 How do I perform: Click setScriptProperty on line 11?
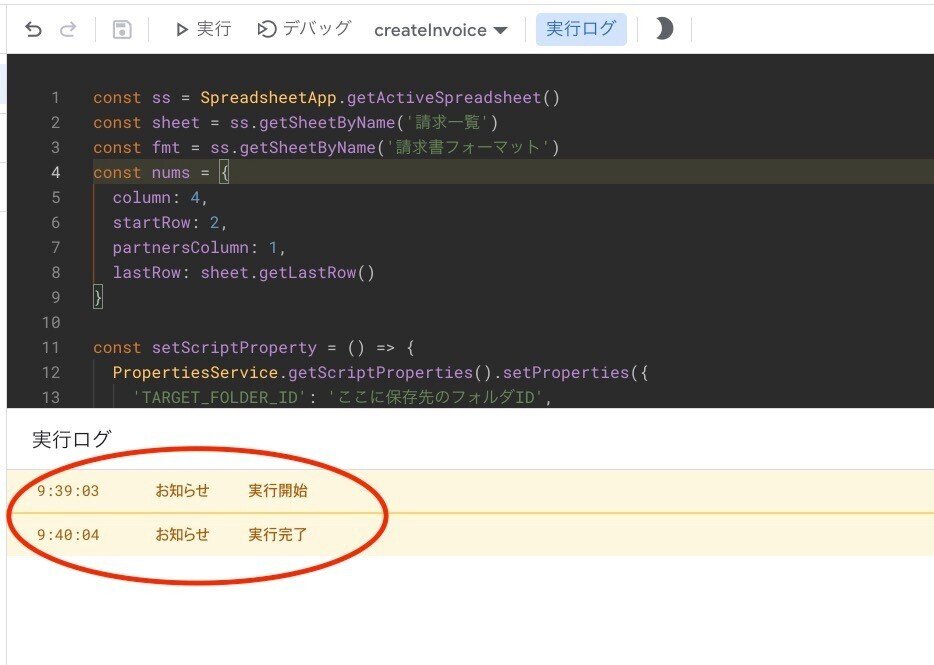pyautogui.click(x=234, y=347)
